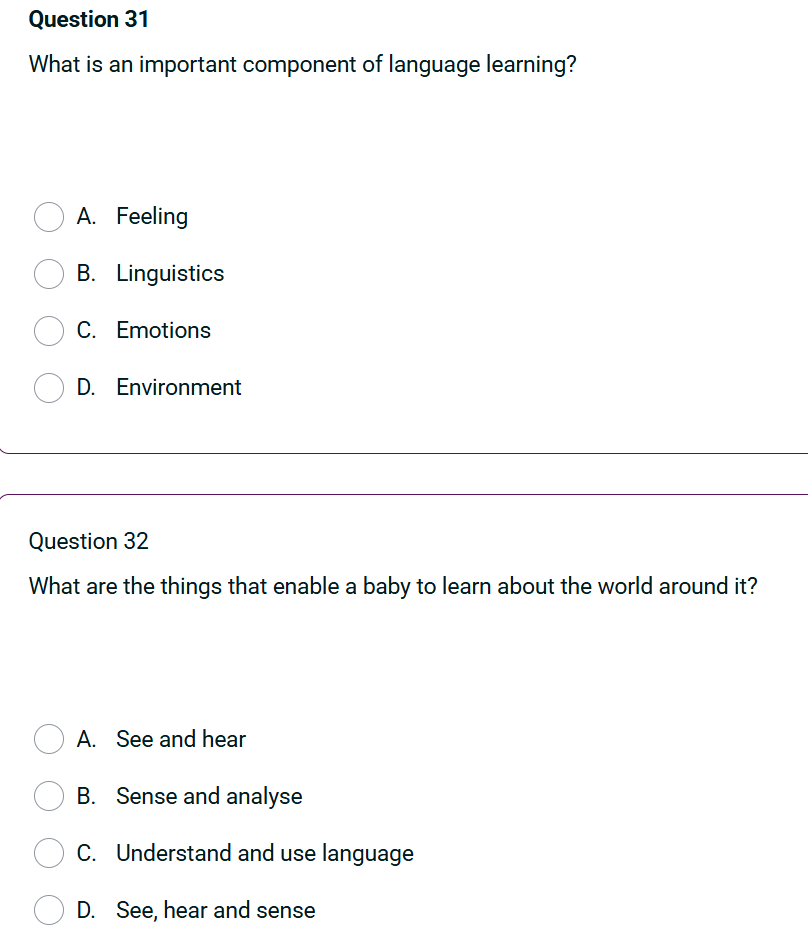Select option C Emotions for Question 31
This screenshot has width=808, height=950.
click(x=48, y=331)
